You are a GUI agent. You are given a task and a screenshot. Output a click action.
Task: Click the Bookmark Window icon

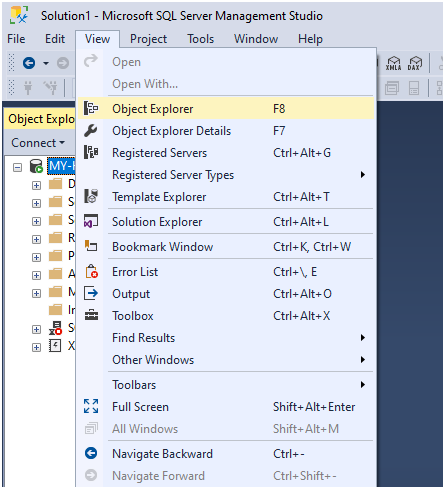91,246
